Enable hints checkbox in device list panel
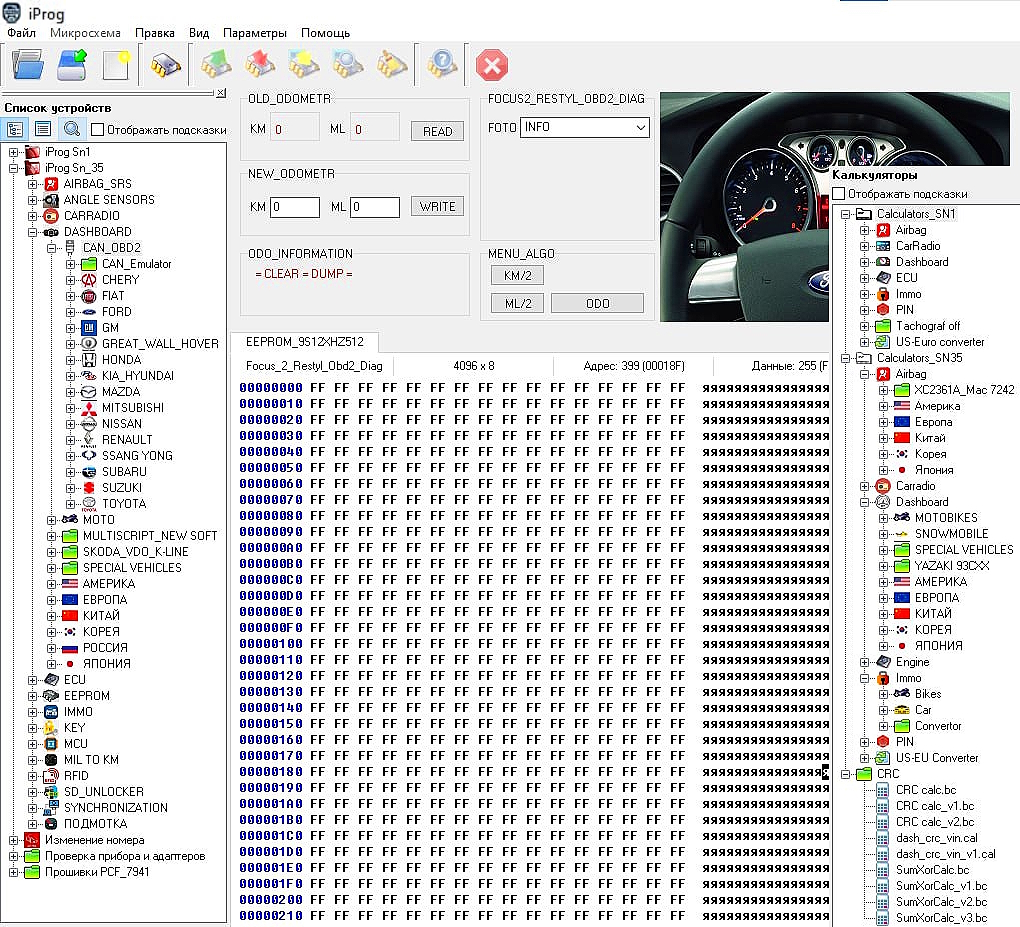1020x927 pixels. coord(97,130)
